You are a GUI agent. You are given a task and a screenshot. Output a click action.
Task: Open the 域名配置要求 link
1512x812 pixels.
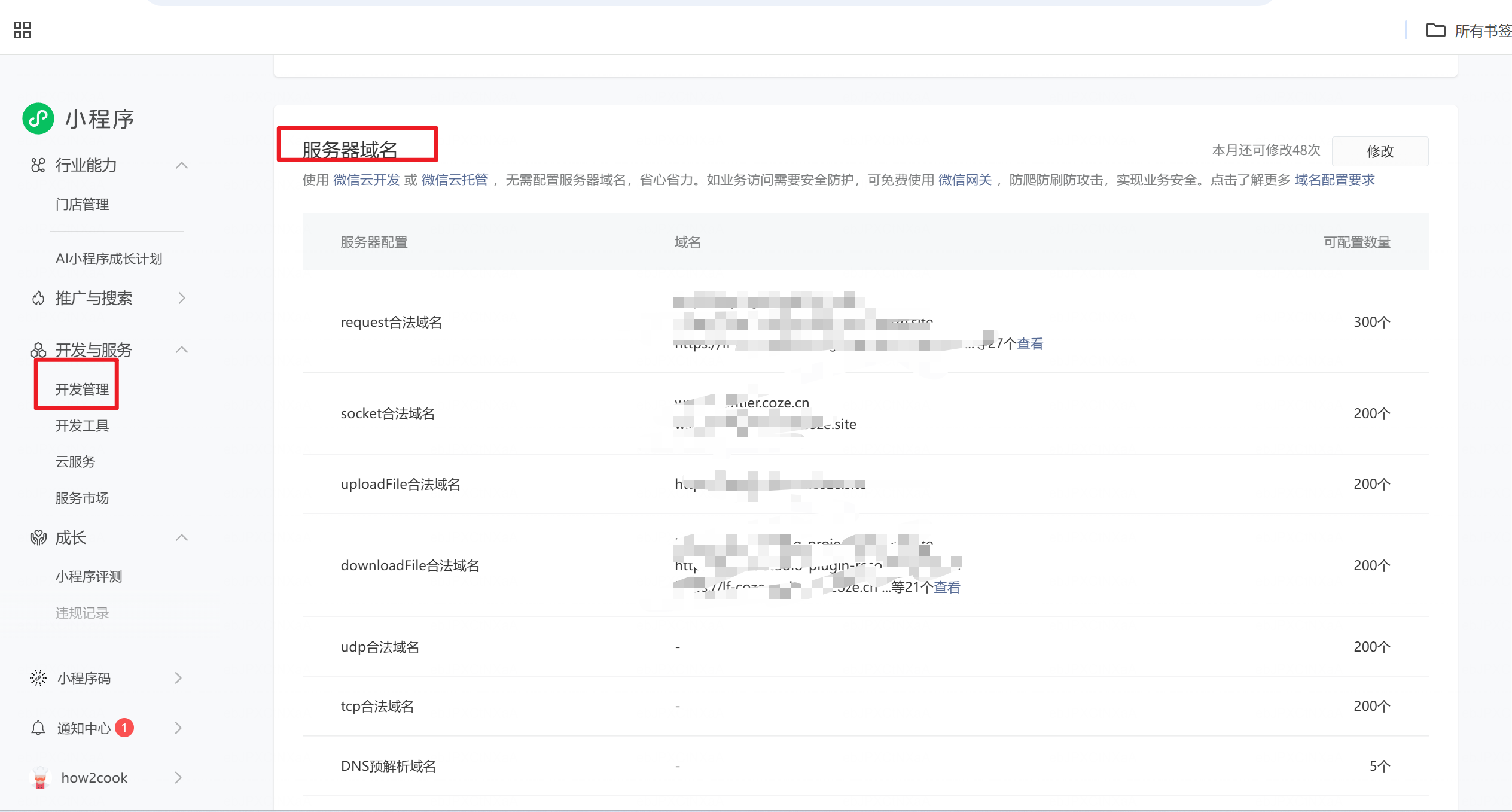[1335, 180]
